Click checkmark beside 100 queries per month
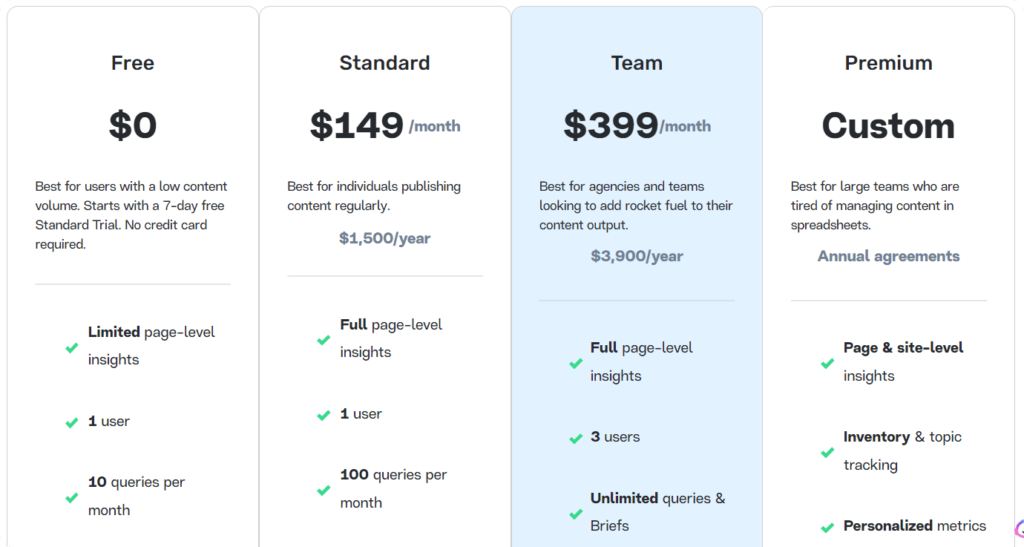1024x547 pixels. point(323,490)
